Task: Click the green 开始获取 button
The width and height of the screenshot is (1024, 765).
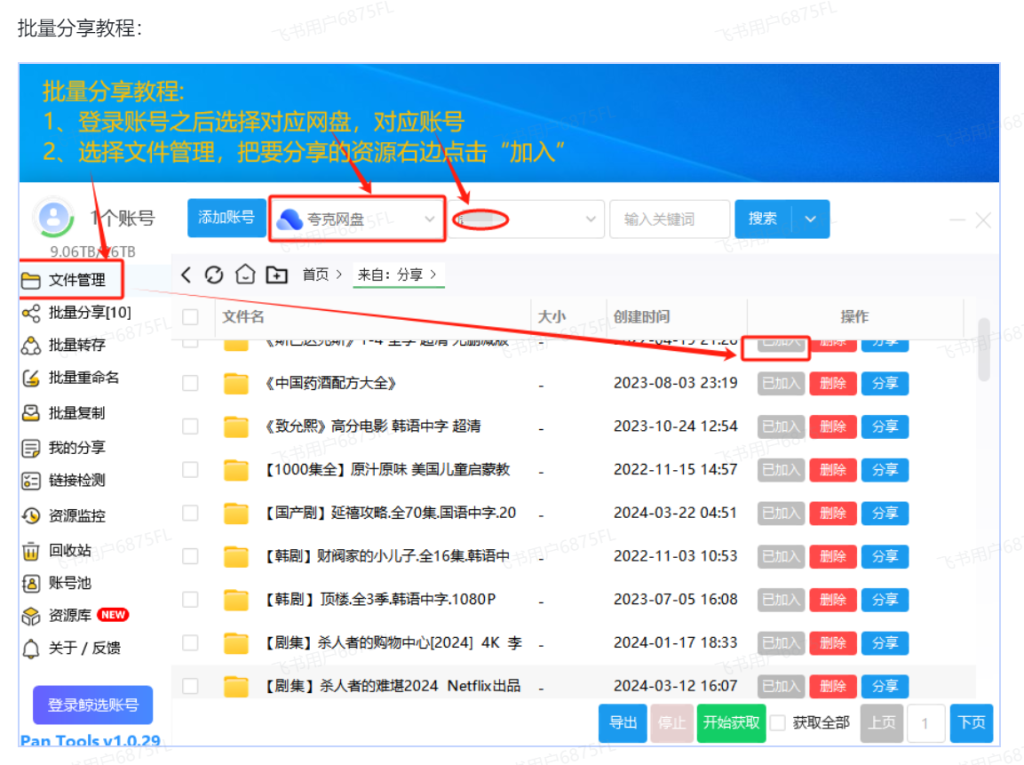Action: (730, 722)
